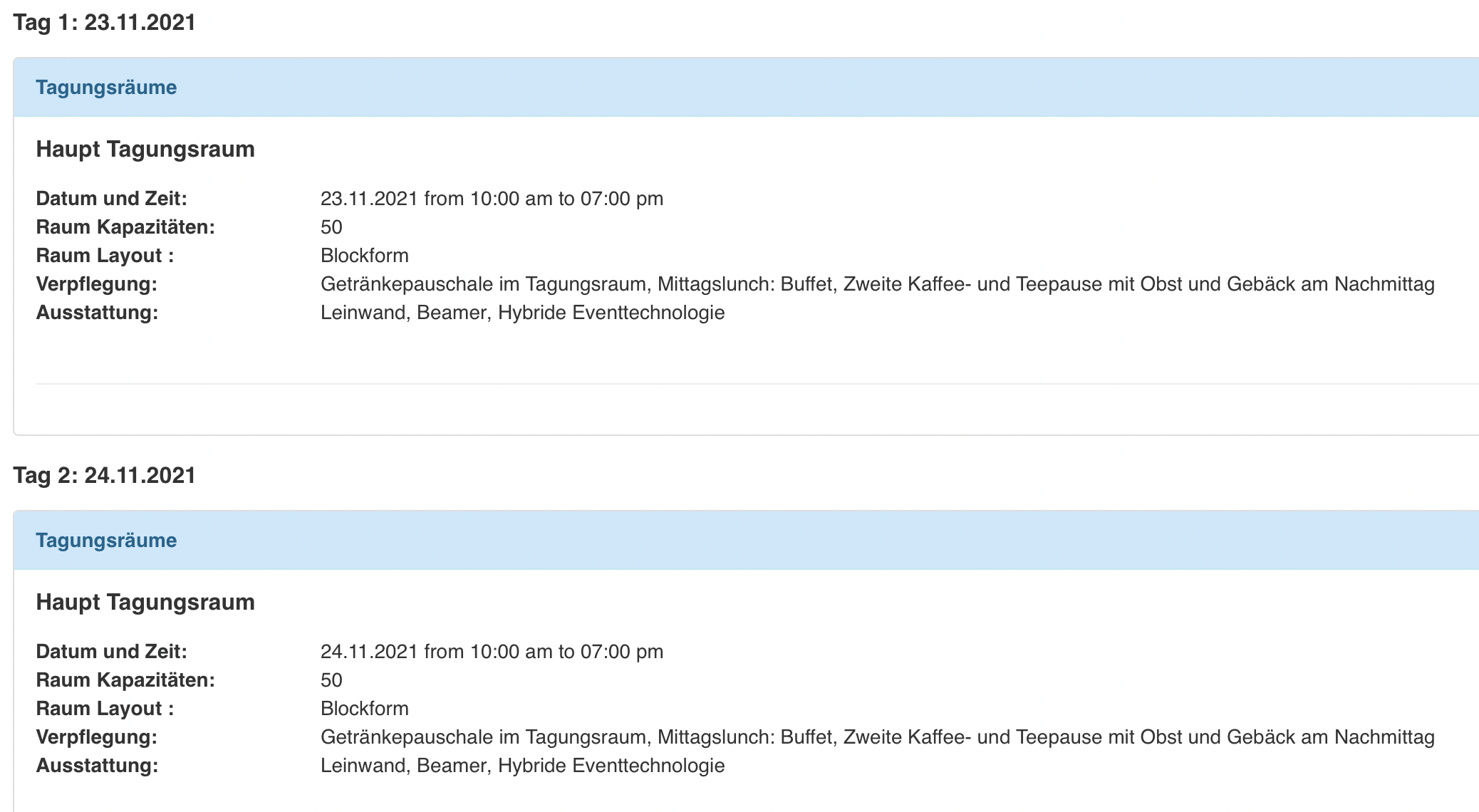Open the second Tagungsräume panel header
This screenshot has height=812, width=1479.
[746, 541]
